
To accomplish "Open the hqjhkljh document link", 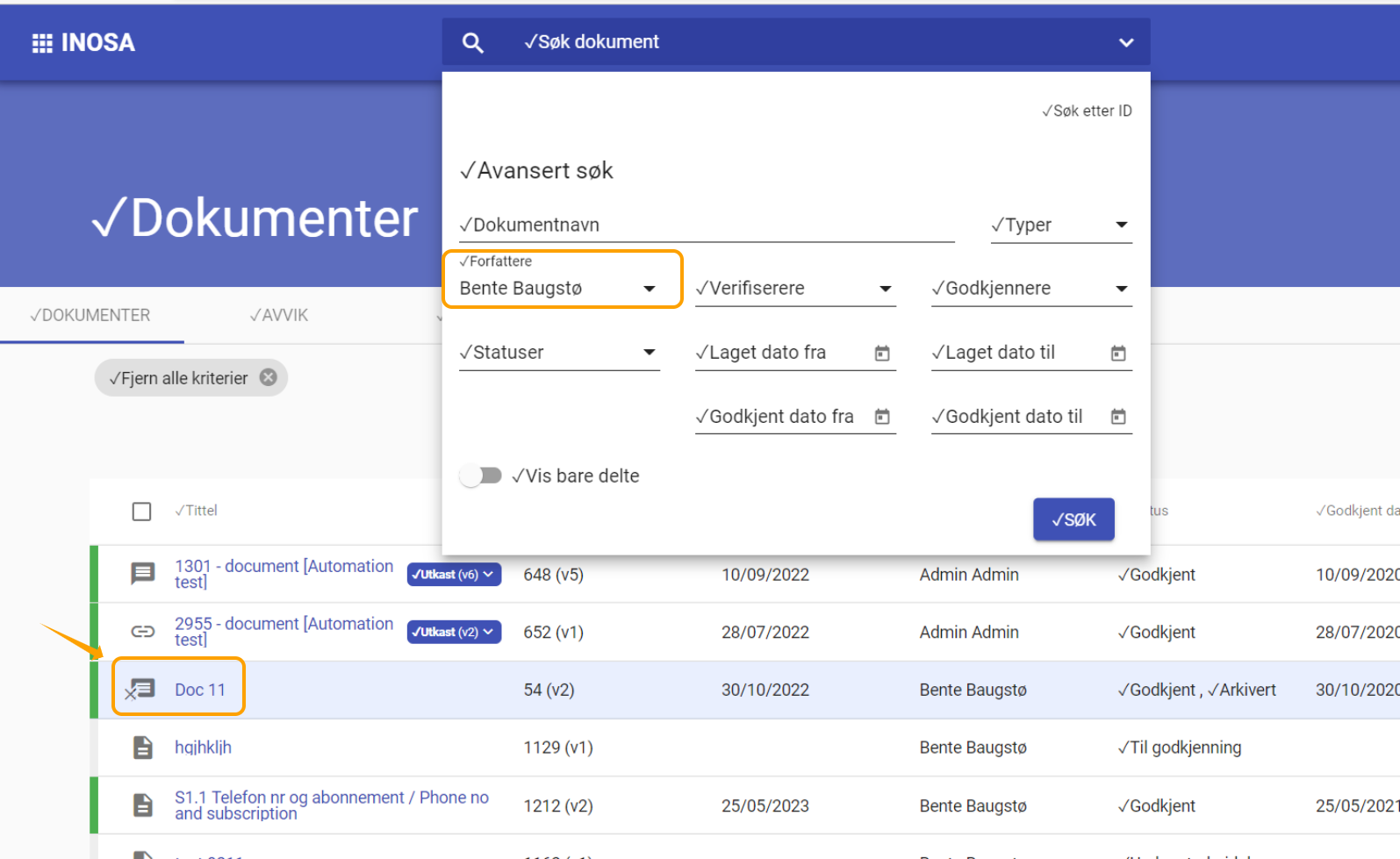I will pos(203,748).
